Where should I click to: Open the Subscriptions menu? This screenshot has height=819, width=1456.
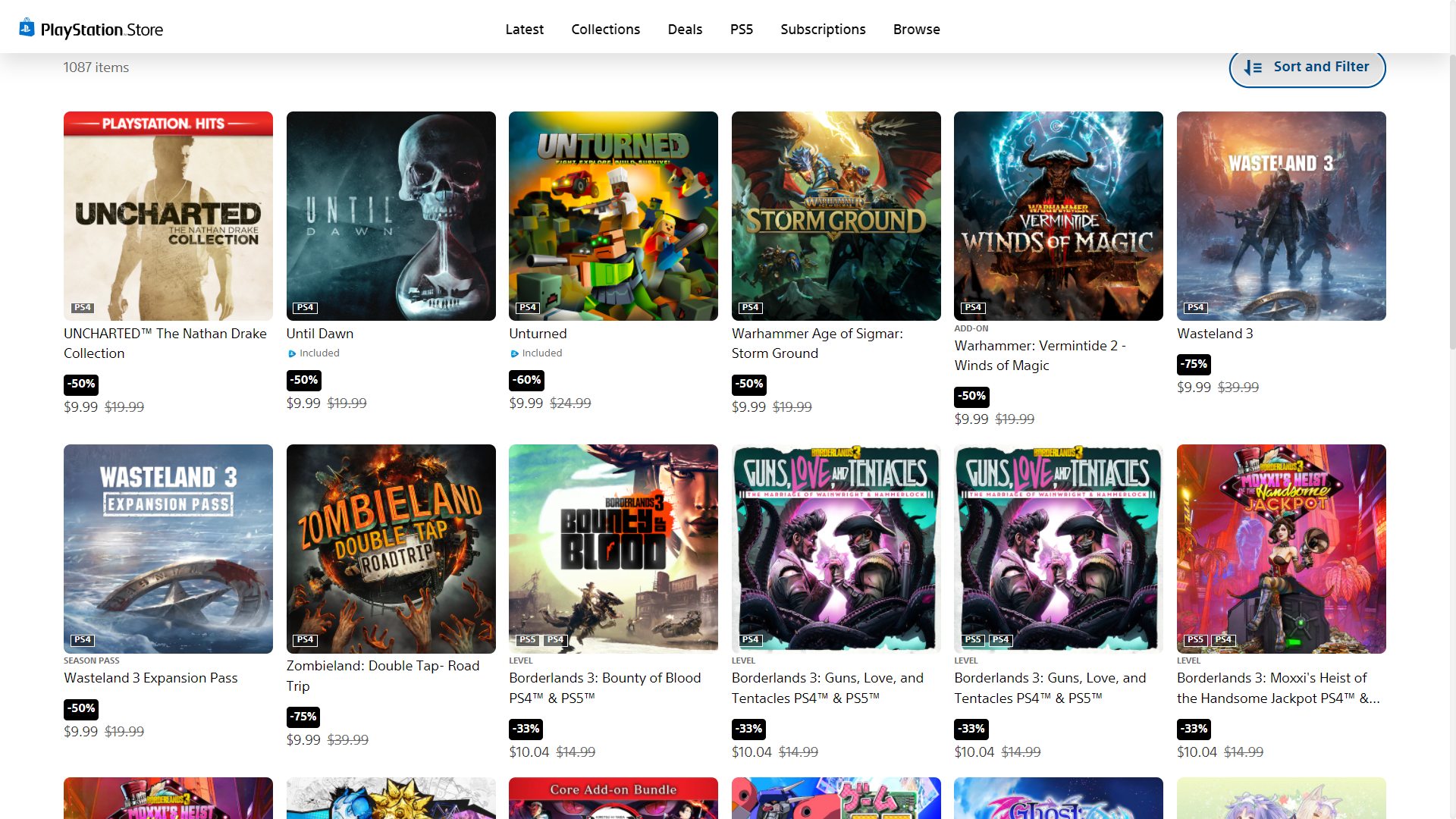[x=823, y=29]
